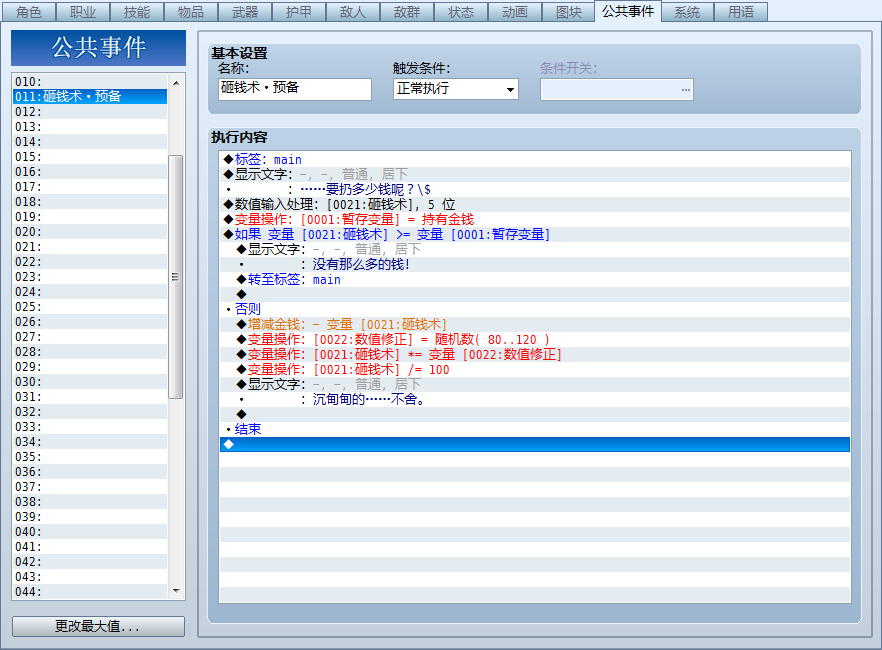882x650 pixels.
Task: Select common event 012
Action: point(90,111)
